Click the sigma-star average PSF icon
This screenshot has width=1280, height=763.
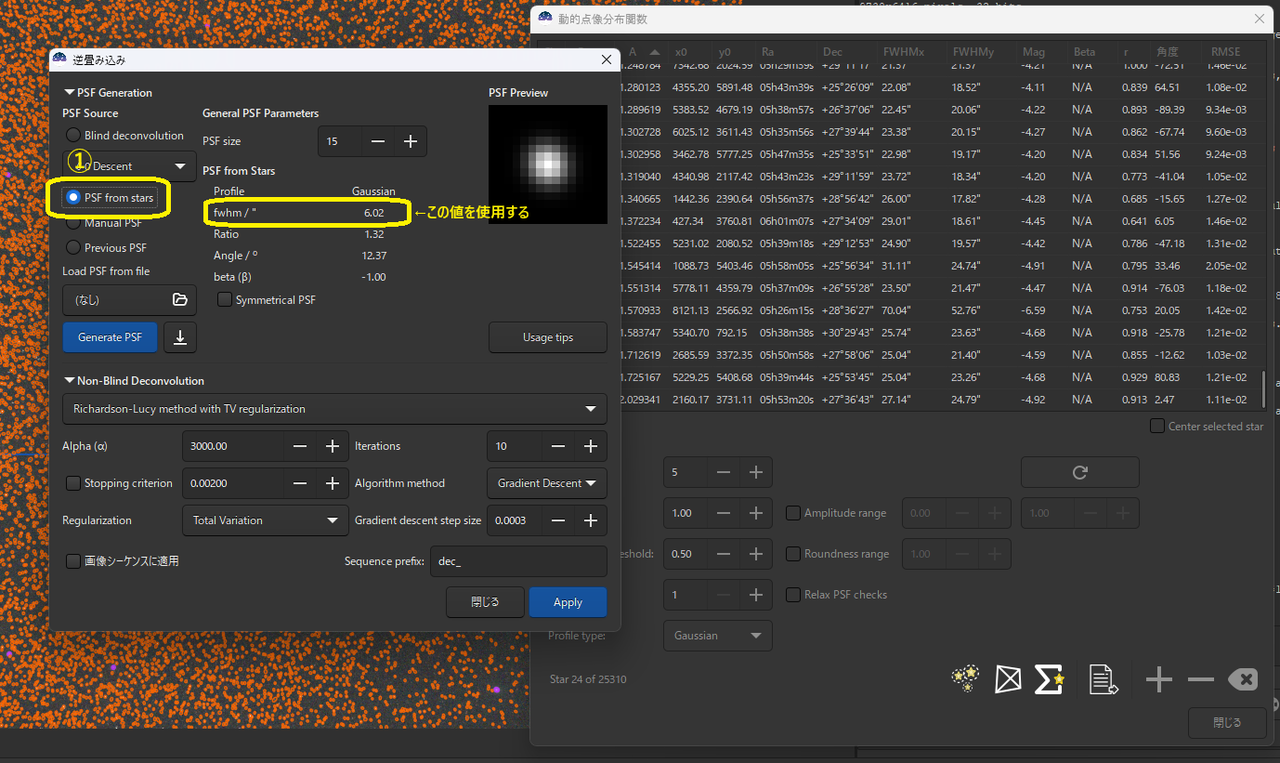tap(1048, 680)
